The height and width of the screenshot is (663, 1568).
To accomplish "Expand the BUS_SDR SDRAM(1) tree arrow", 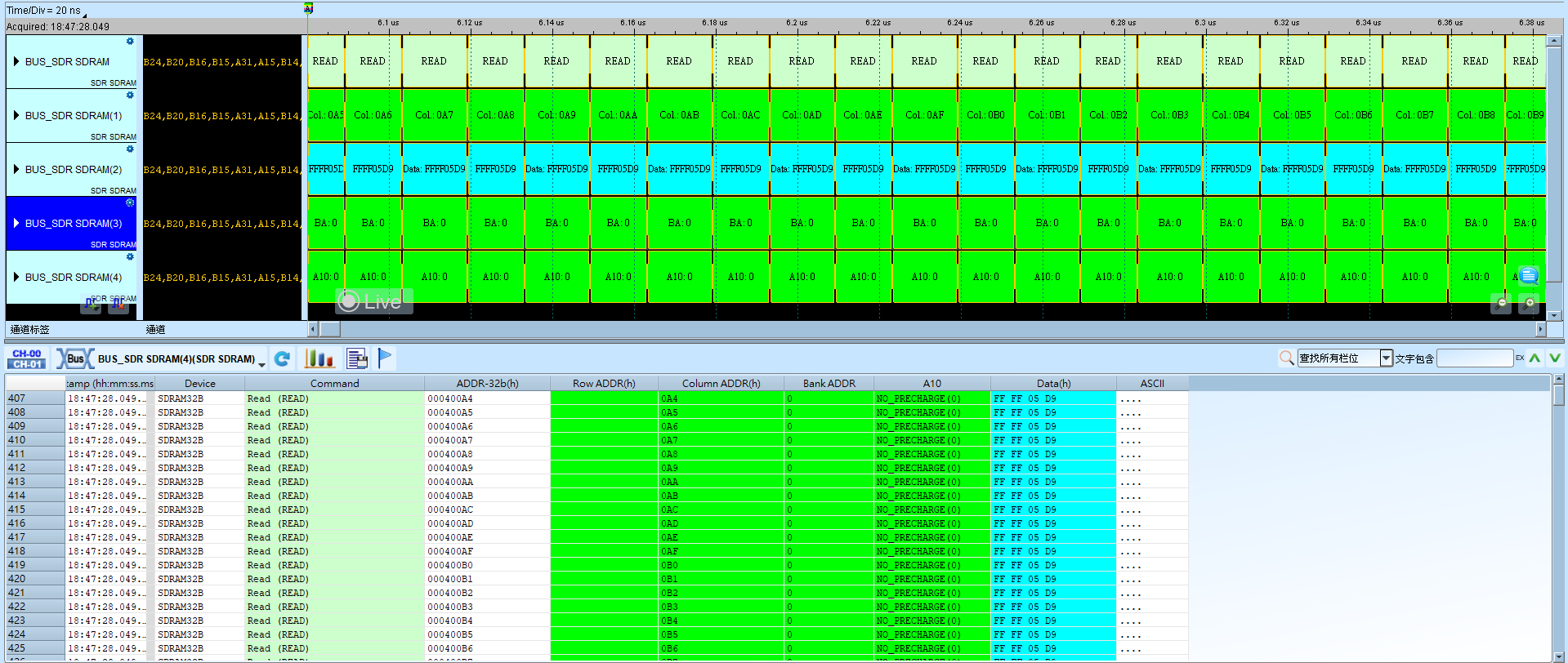I will (16, 115).
